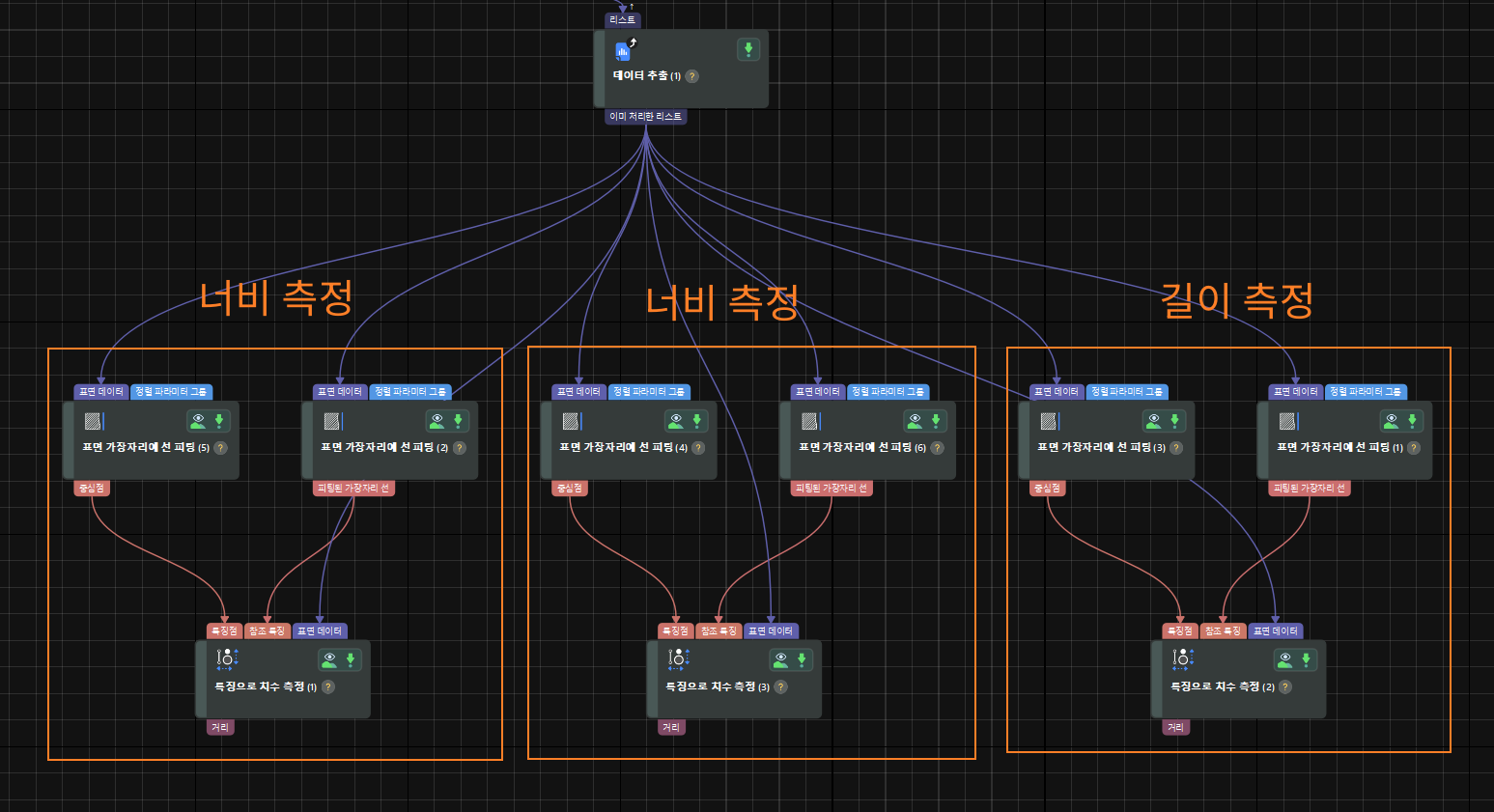Click run arrow on 선 피팅 (6) node
1494x812 pixels.
tap(936, 421)
